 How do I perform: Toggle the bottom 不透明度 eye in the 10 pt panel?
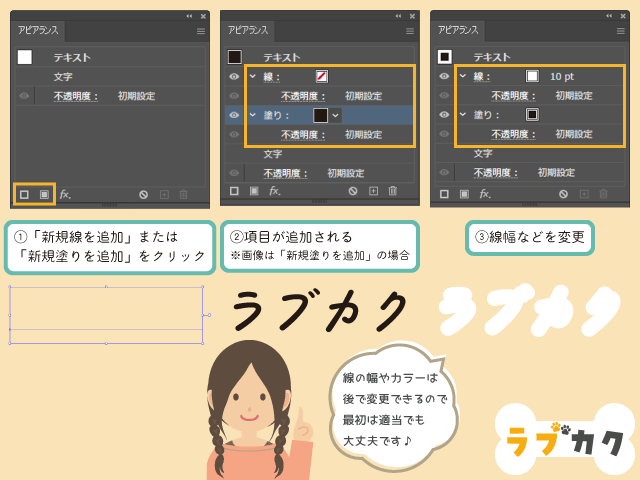pos(444,172)
